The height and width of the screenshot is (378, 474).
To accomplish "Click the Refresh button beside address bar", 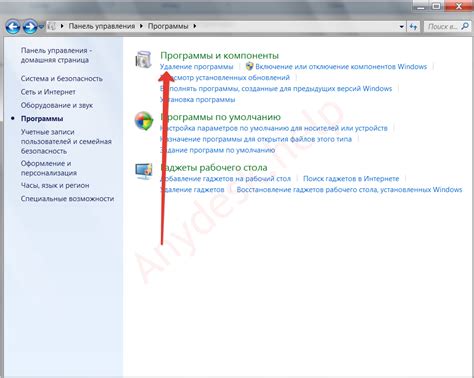I will click(413, 26).
